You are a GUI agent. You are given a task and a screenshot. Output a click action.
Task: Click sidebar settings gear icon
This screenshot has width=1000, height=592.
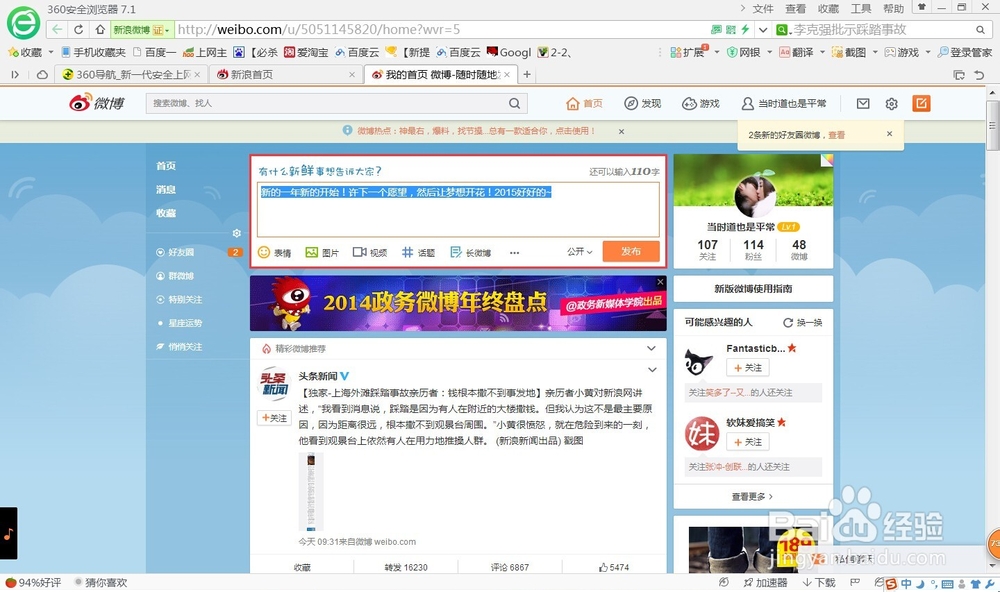237,233
